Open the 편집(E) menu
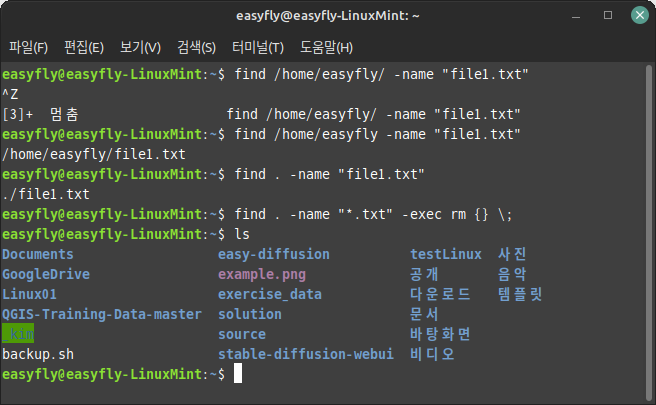This screenshot has width=656, height=405. coord(84,47)
